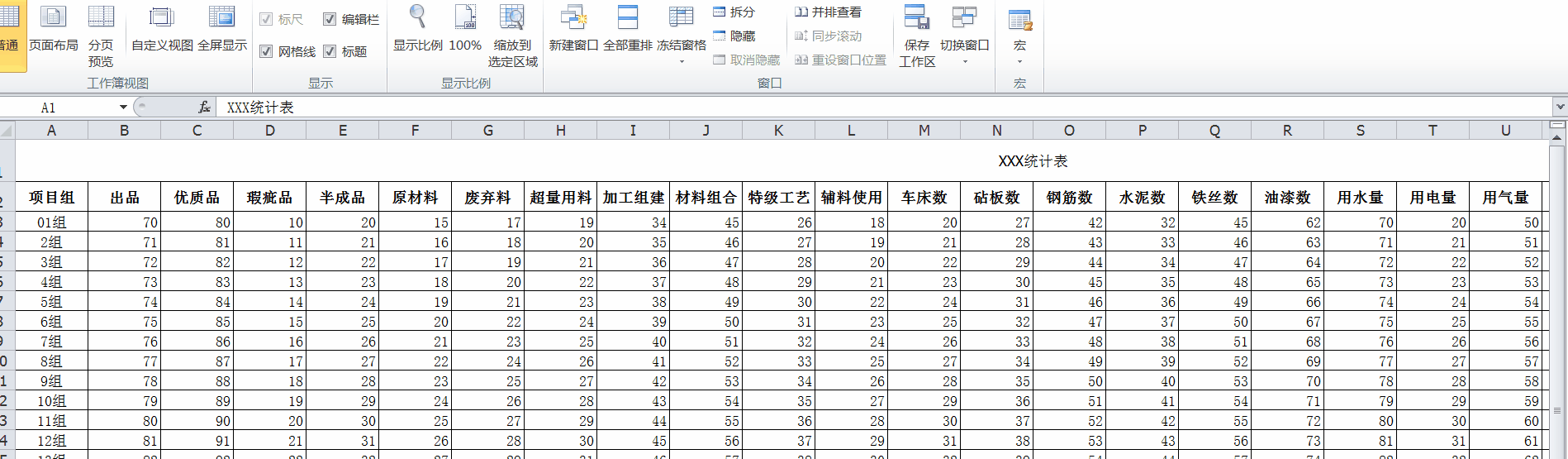1568x459 pixels.
Task: Open the Zoom dialog (显示比例)
Action: click(x=417, y=31)
